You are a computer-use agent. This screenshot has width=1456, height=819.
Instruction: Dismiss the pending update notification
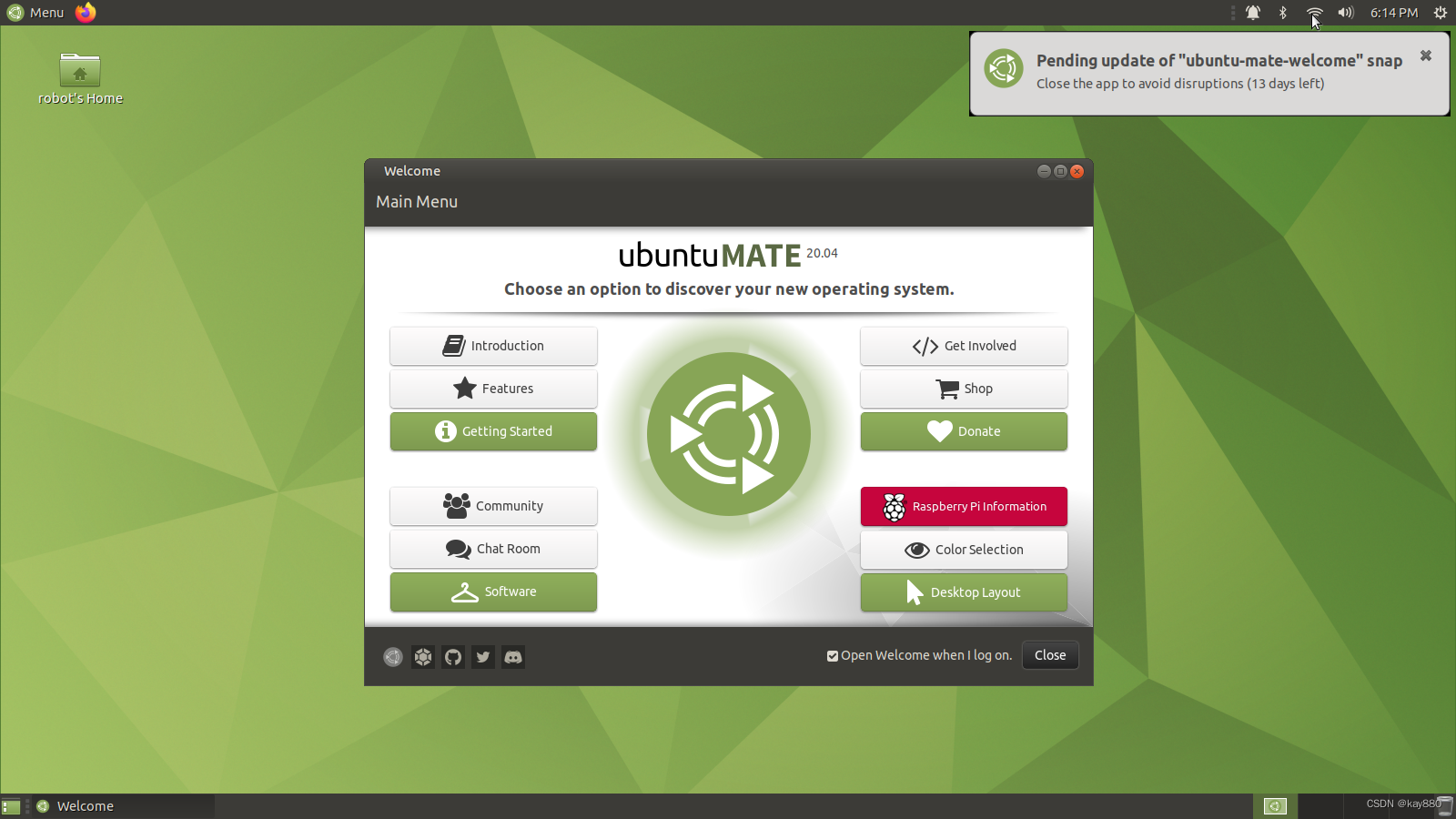[1426, 56]
